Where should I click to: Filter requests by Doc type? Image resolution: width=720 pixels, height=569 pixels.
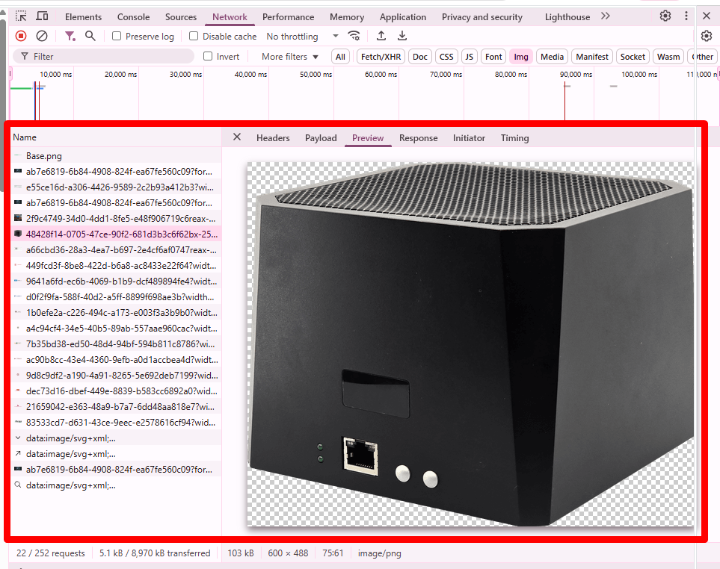click(420, 56)
